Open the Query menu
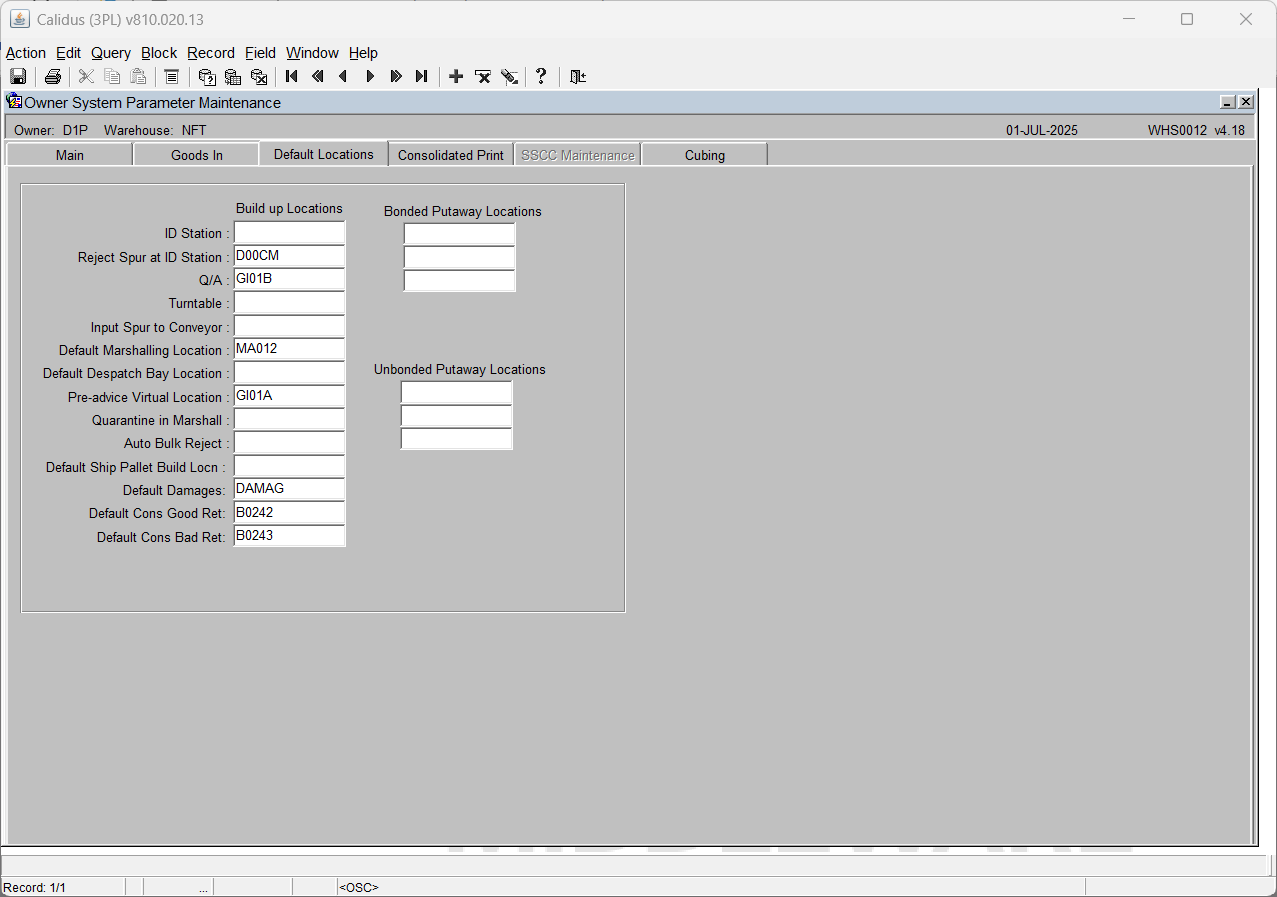The image size is (1277, 897). [111, 53]
